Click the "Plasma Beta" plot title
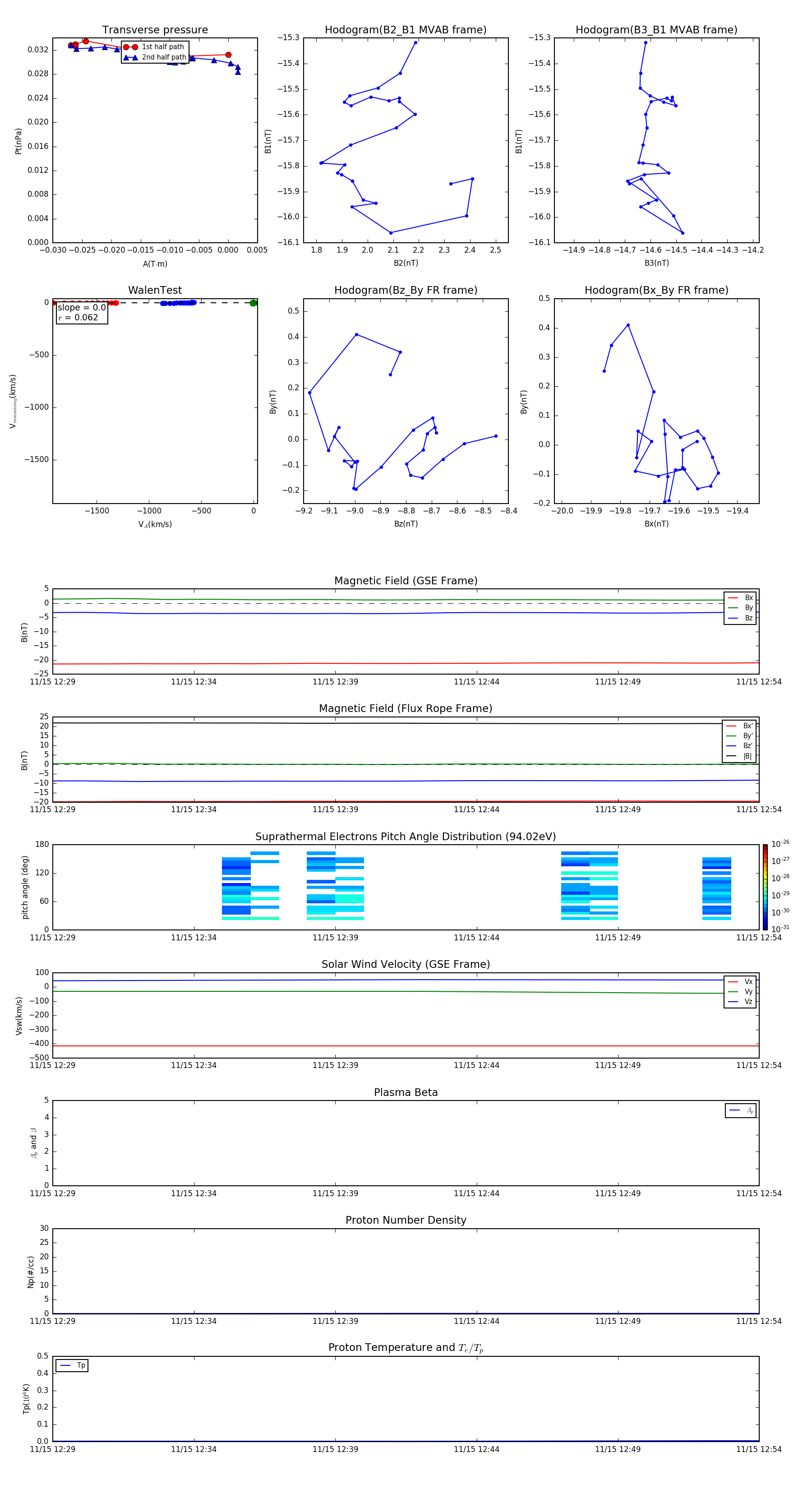Viewport: 812px width, 1489px height. tap(406, 1092)
